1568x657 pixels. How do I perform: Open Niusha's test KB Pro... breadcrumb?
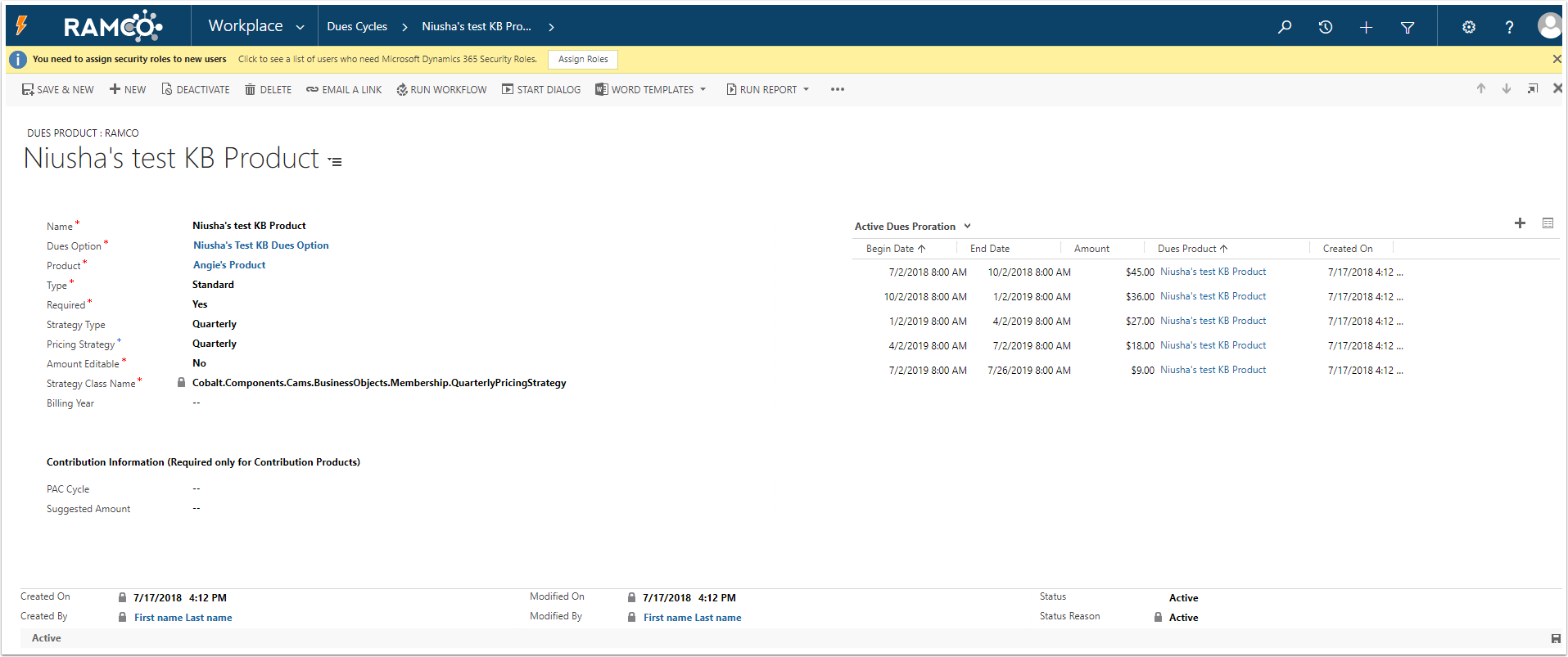pos(477,26)
